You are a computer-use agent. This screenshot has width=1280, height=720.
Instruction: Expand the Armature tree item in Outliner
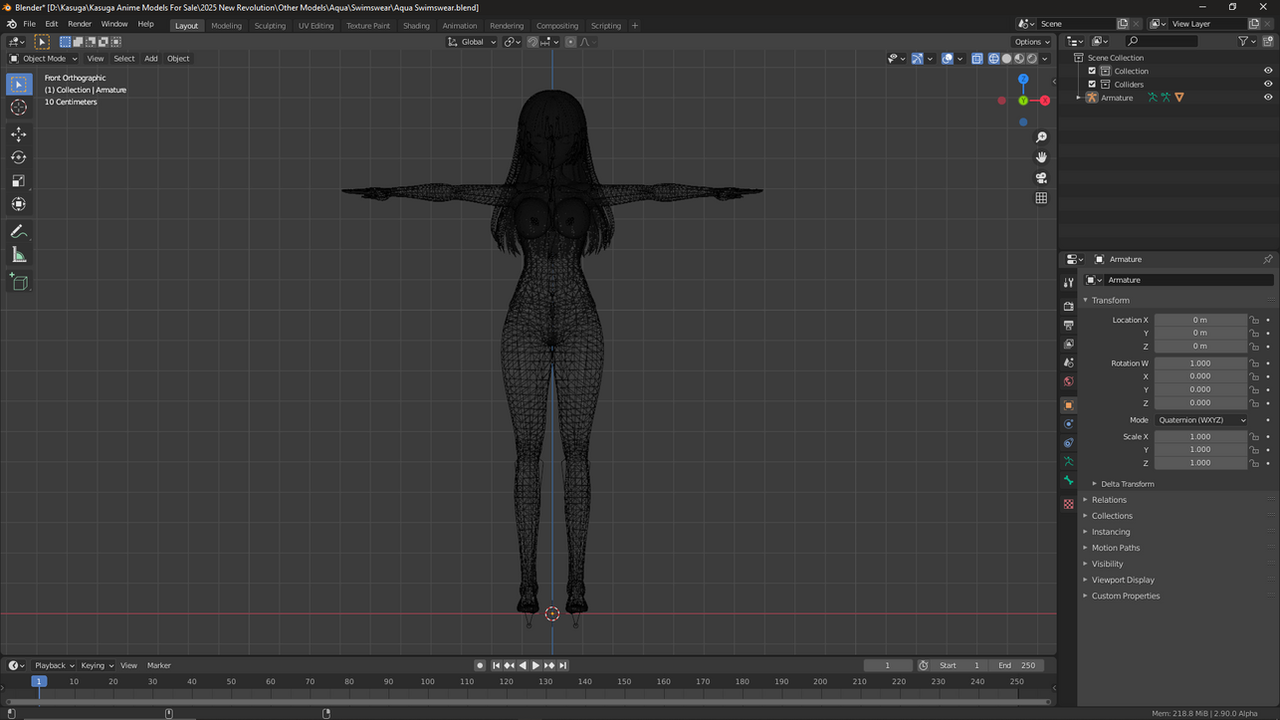1079,97
